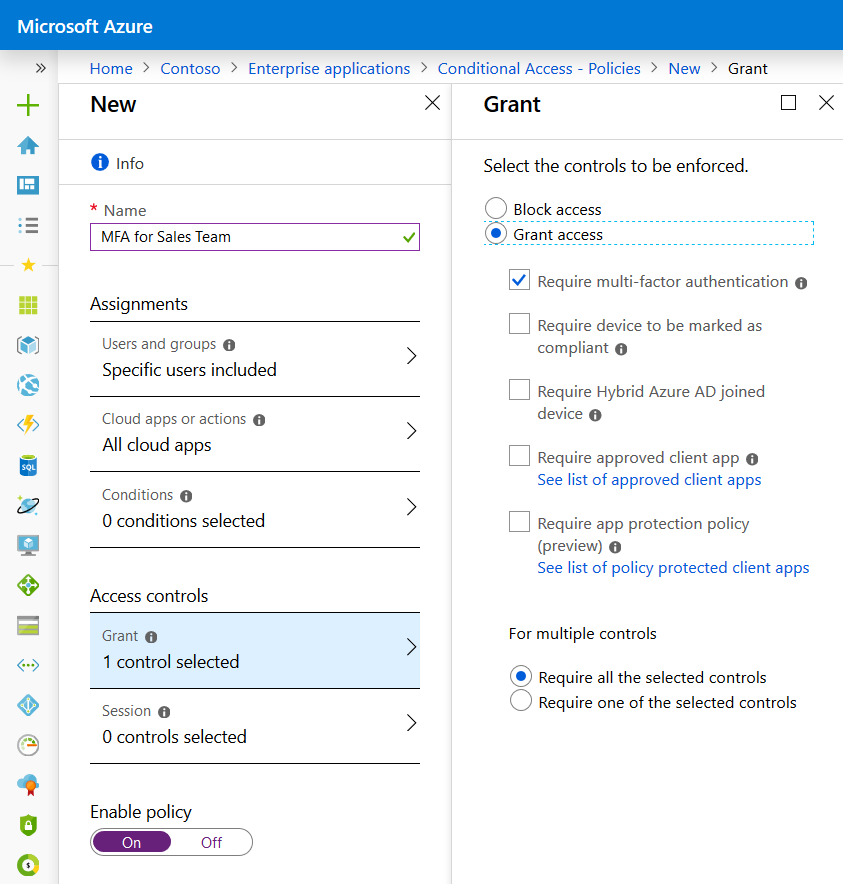This screenshot has height=884, width=843.
Task: Expand the left navigation sidebar
Action: (41, 68)
